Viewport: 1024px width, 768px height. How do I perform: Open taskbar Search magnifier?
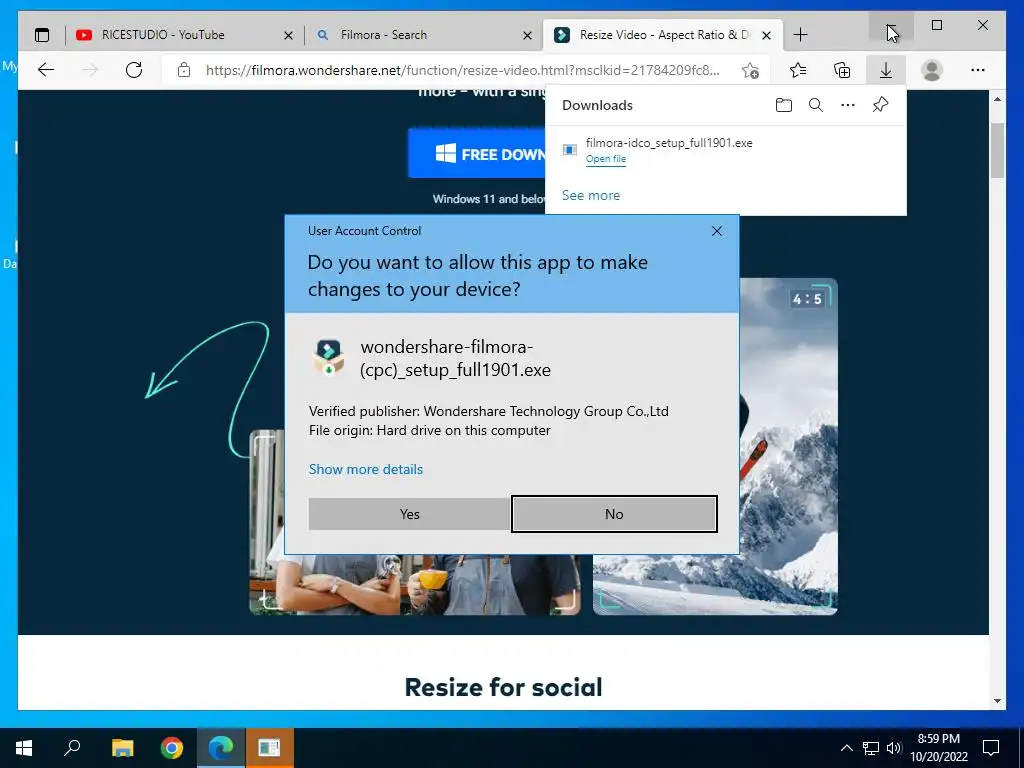(x=72, y=748)
